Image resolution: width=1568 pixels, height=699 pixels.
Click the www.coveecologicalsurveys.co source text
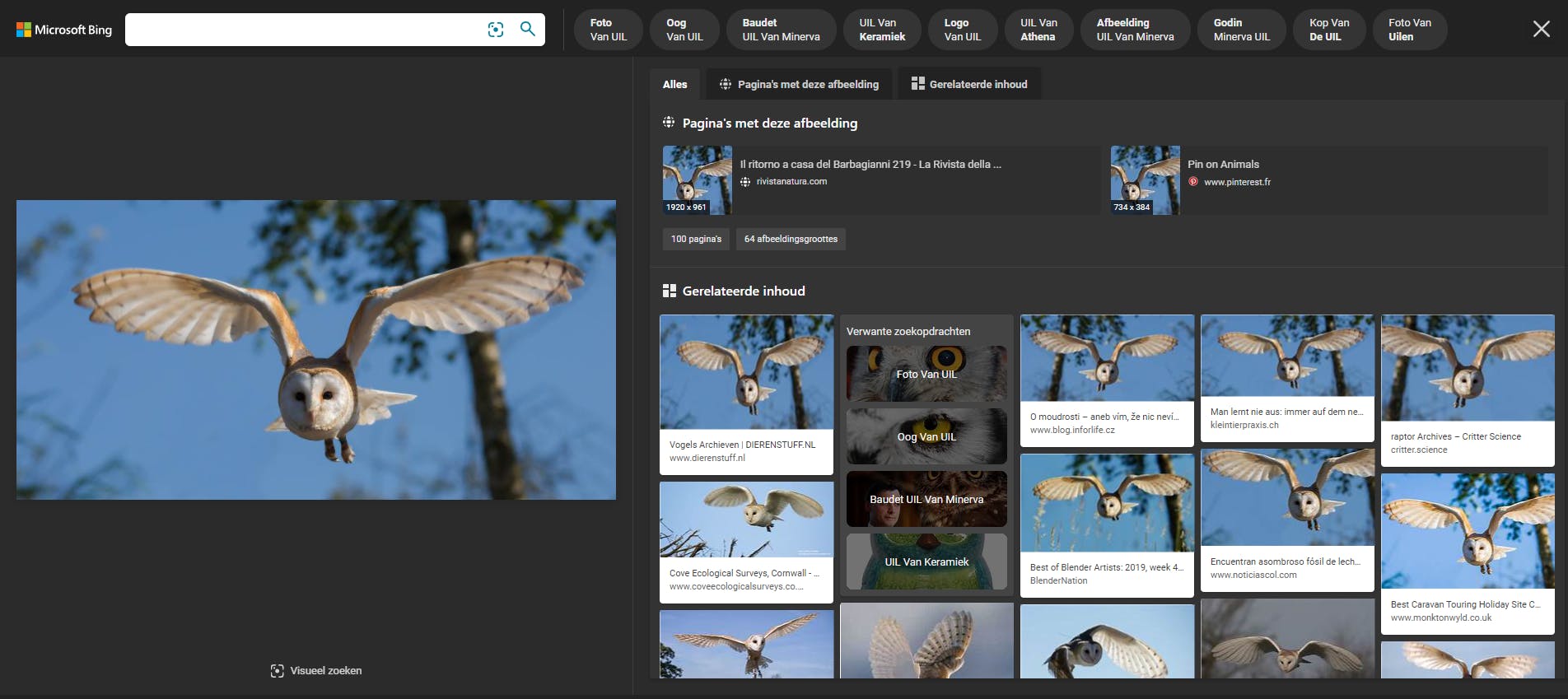tap(736, 586)
